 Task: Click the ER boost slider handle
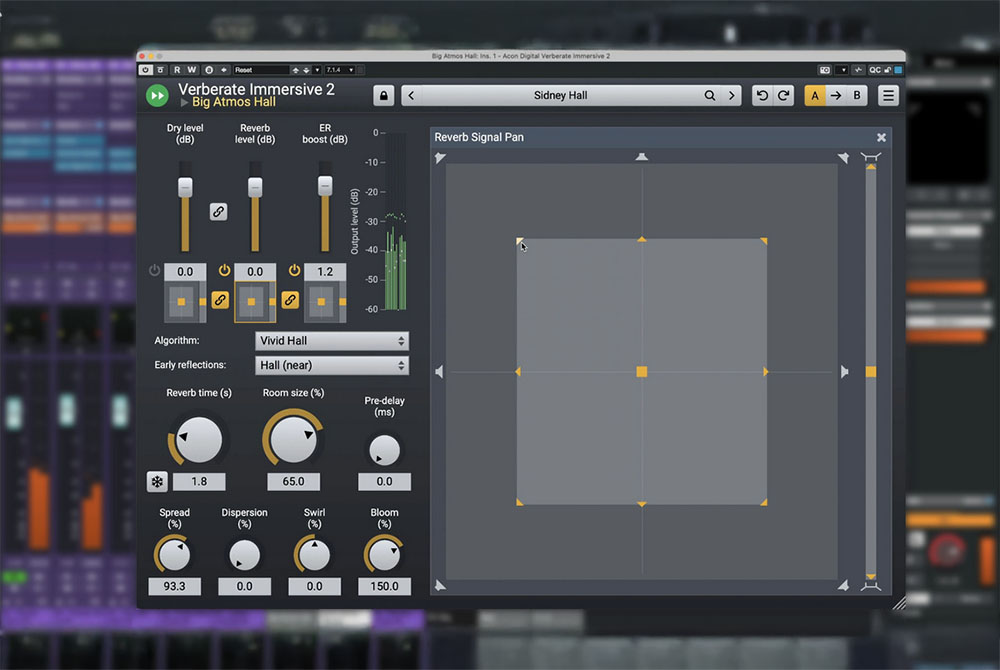(x=325, y=186)
